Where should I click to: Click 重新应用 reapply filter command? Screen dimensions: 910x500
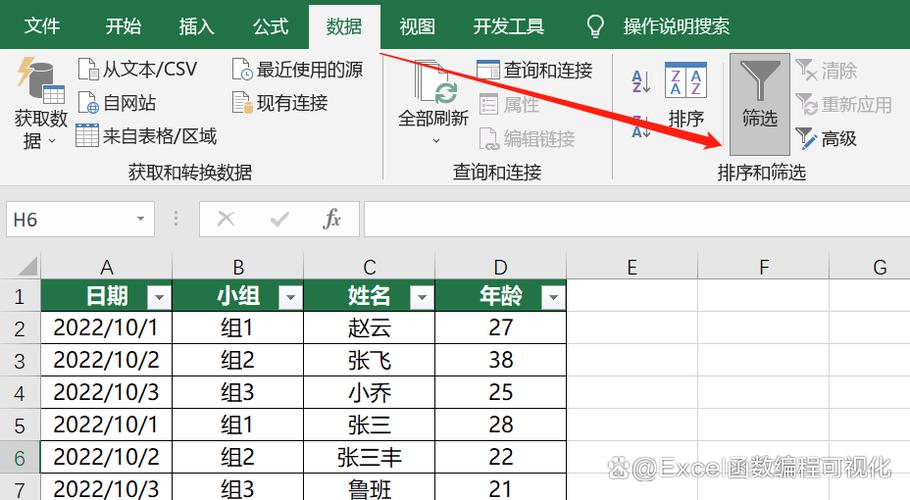pos(843,104)
